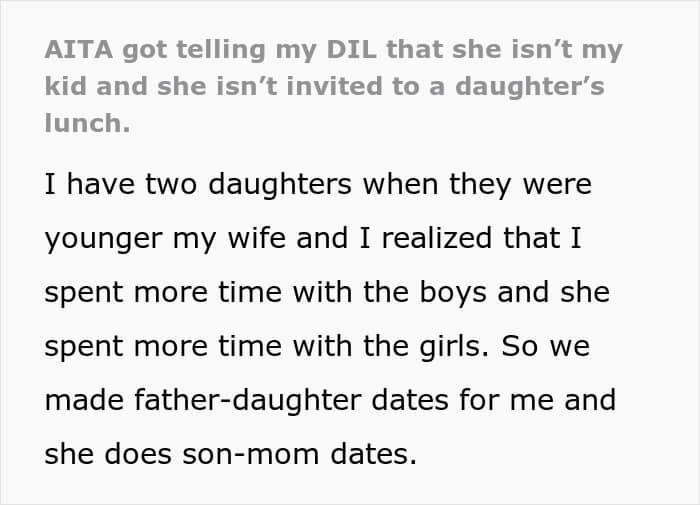Click the word "invited" in the heading
Image resolution: width=700 pixels, height=505 pixels.
point(334,87)
